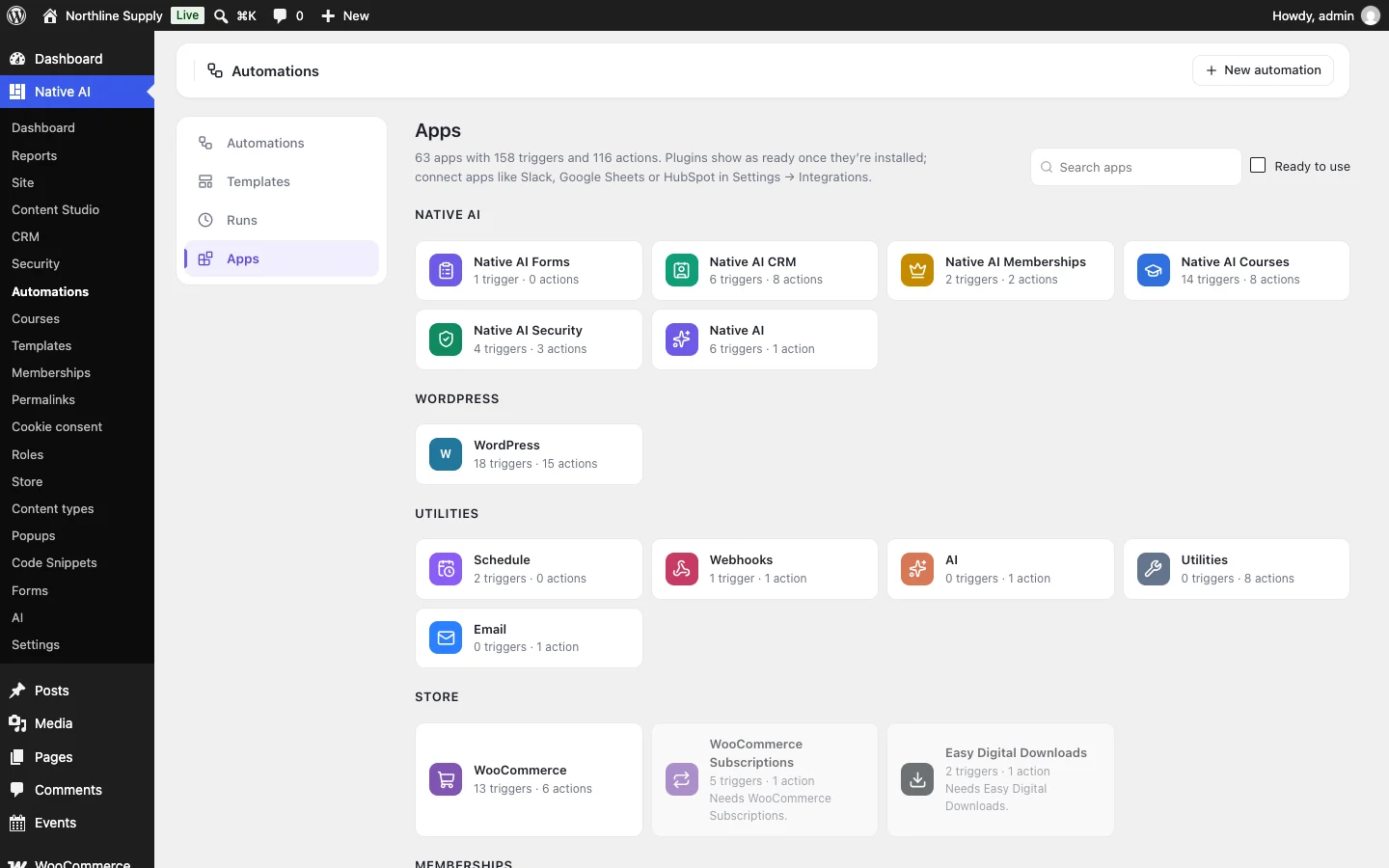Open Cookie consent in sidebar
Viewport: 1389px width, 868px height.
coord(57,426)
